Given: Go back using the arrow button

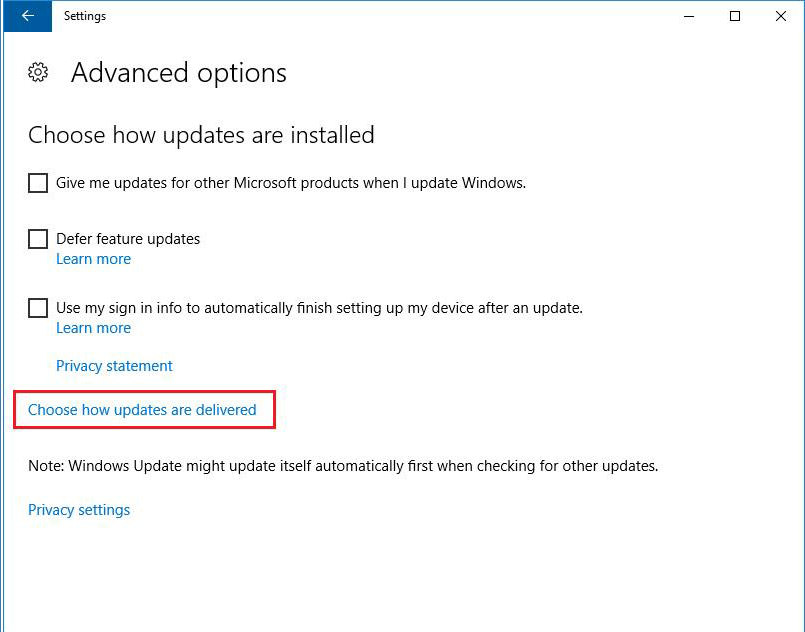Looking at the screenshot, I should 28,16.
